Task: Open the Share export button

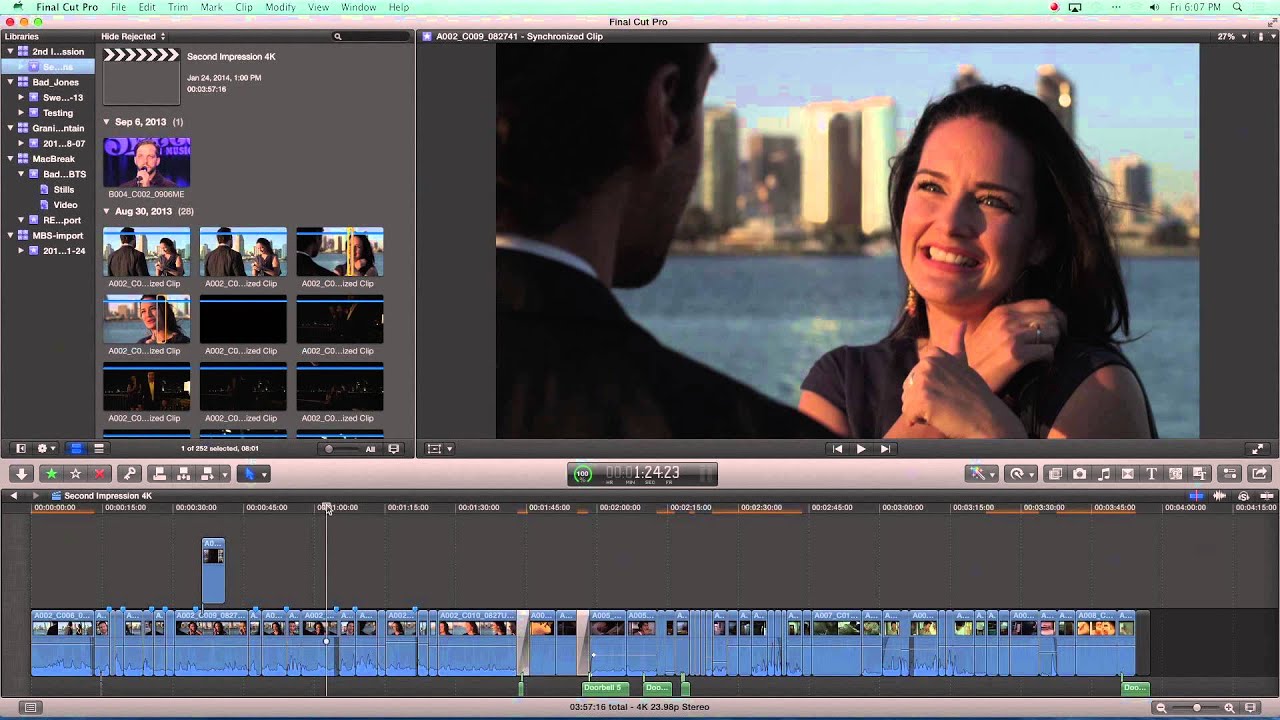Action: coord(1259,474)
